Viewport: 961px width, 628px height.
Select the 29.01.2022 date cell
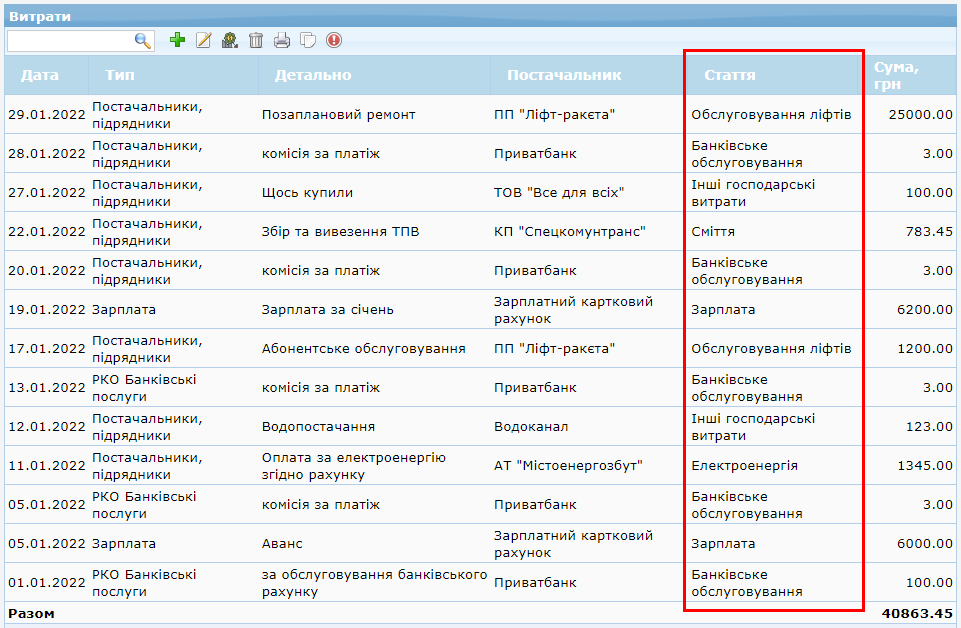pyautogui.click(x=47, y=115)
